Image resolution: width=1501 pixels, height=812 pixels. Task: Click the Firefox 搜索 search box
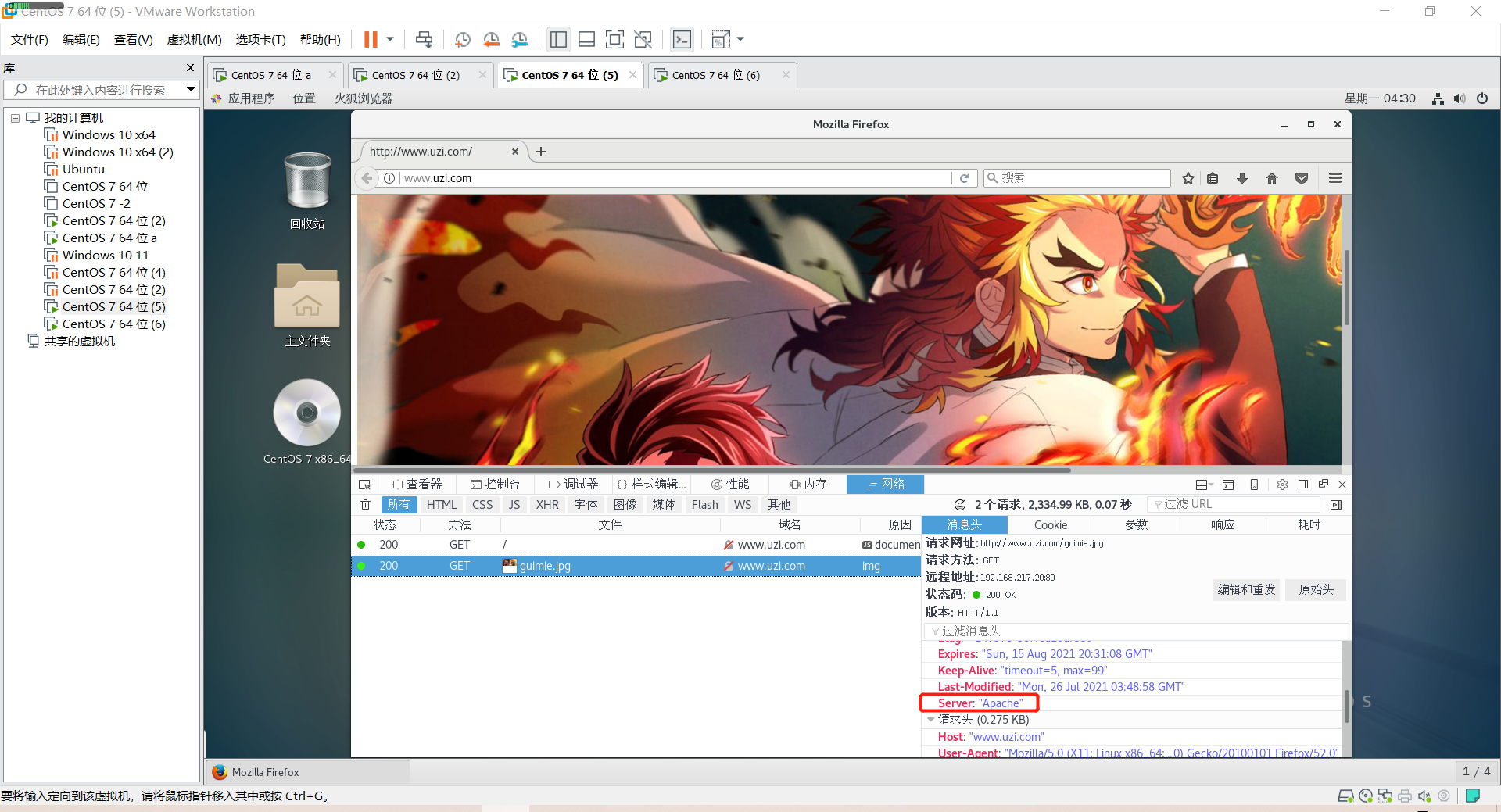pos(1077,178)
